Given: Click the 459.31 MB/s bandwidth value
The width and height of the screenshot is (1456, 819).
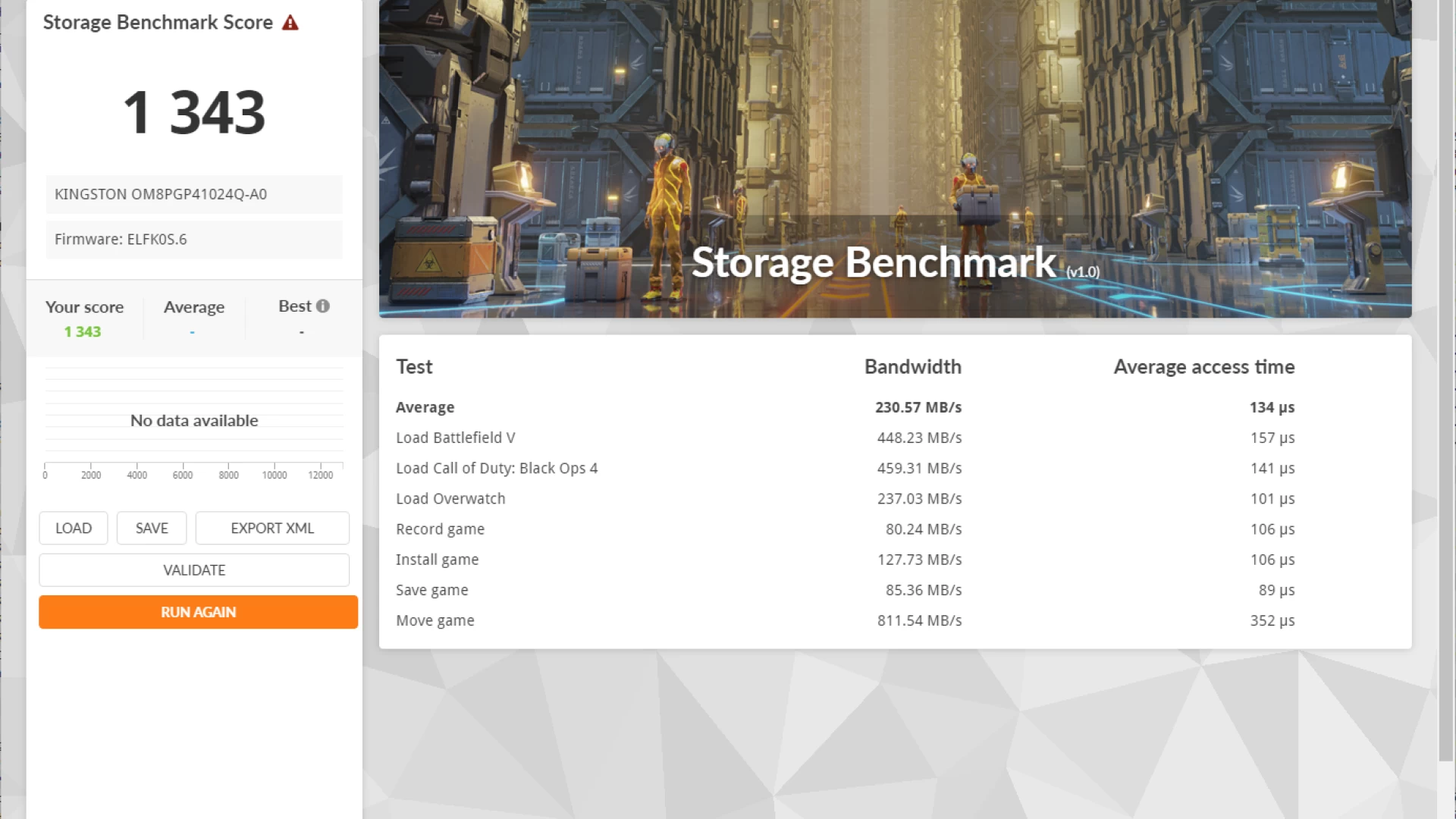Looking at the screenshot, I should (x=919, y=468).
